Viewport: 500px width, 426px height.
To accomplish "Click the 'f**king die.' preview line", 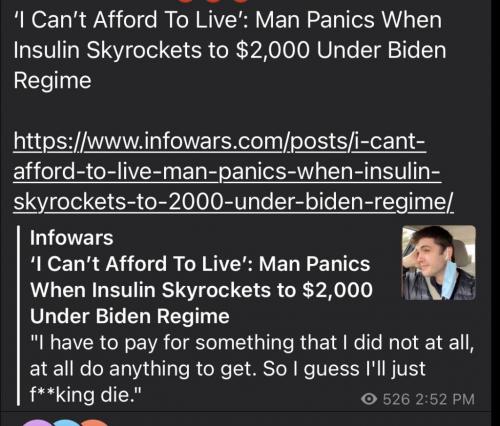I will (86, 395).
